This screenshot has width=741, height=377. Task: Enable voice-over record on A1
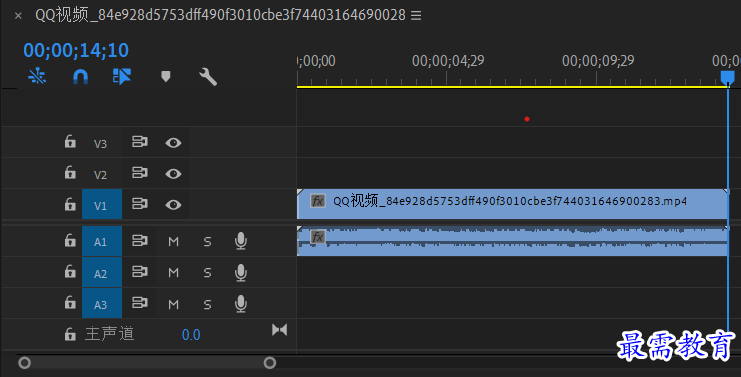(x=241, y=241)
